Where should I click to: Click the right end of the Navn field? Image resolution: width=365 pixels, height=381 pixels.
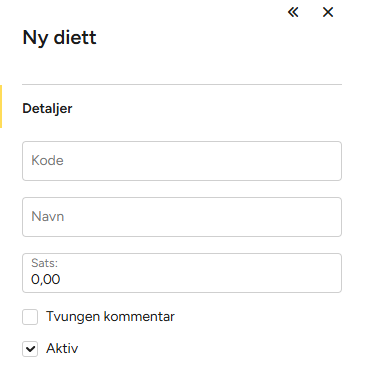332,217
